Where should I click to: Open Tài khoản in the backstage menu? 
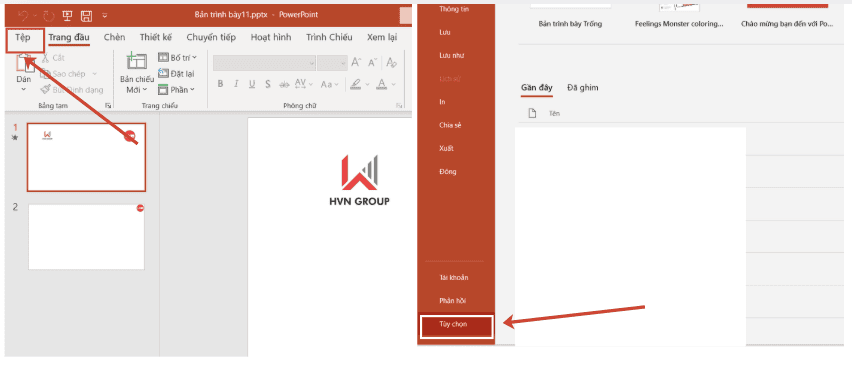[x=454, y=277]
